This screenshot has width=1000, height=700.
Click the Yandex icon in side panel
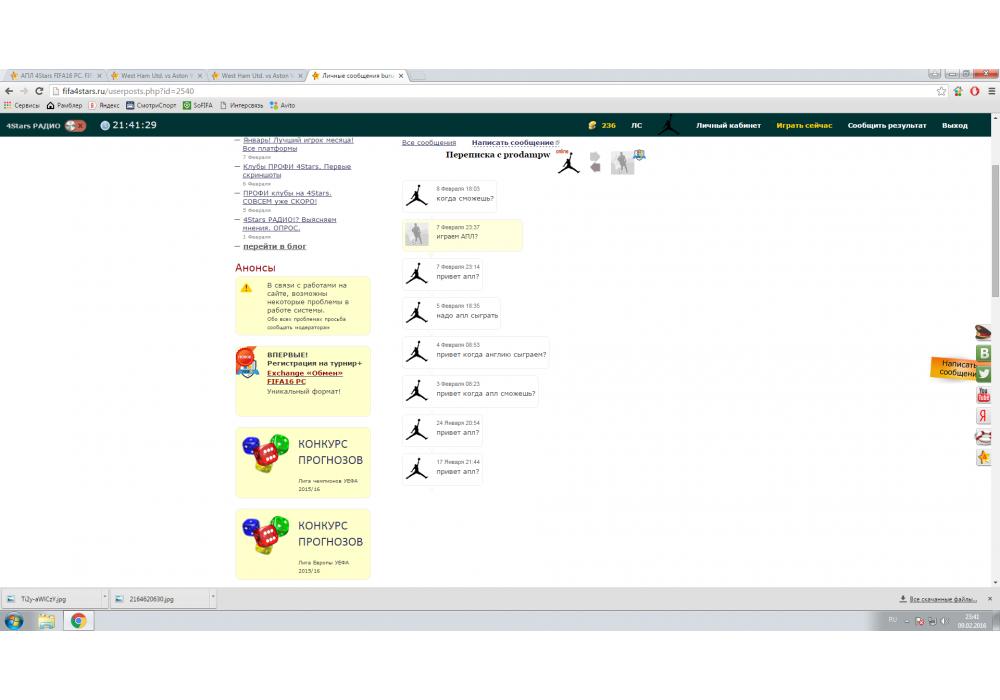pyautogui.click(x=984, y=416)
